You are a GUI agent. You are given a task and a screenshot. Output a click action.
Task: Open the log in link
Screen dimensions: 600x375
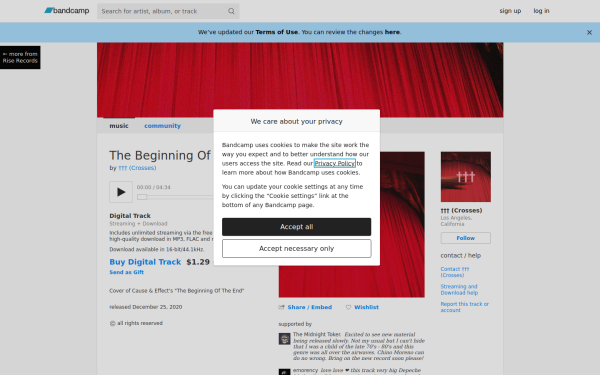tap(541, 11)
